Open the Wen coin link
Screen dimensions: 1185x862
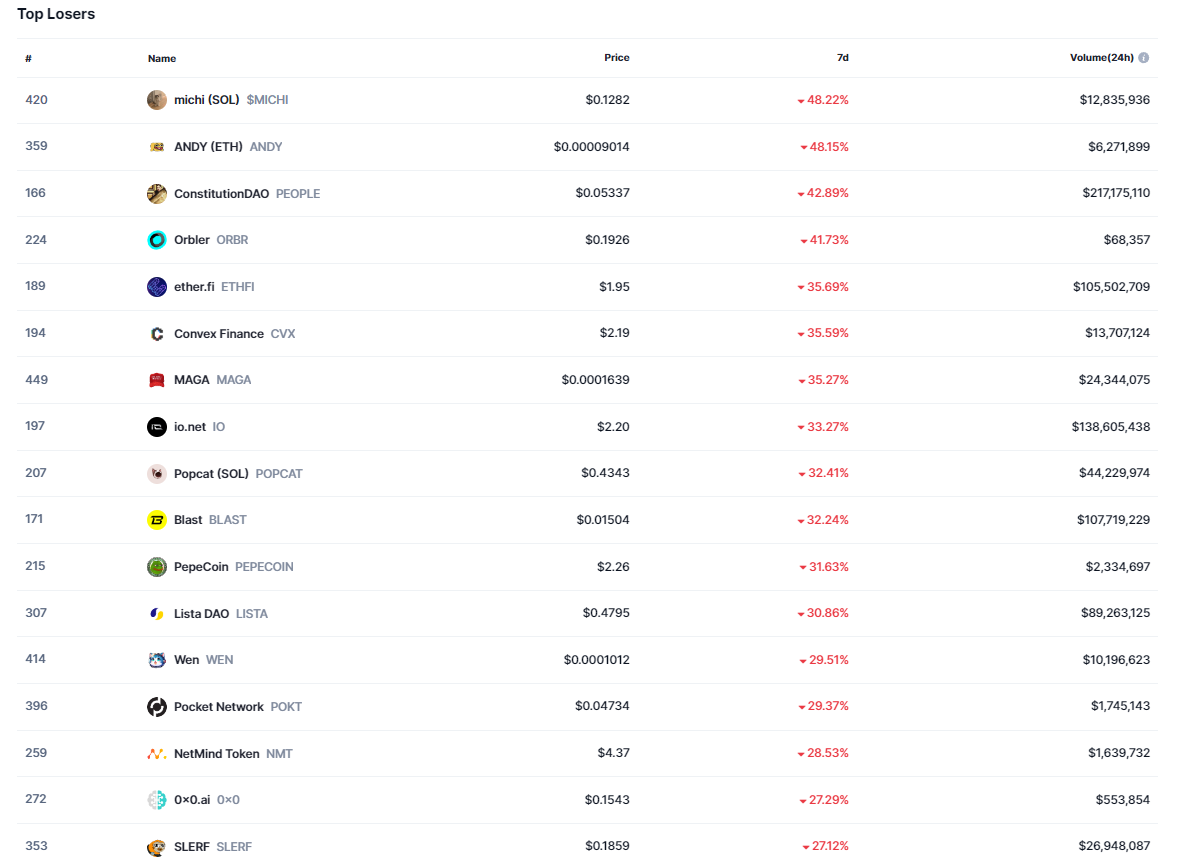(186, 660)
